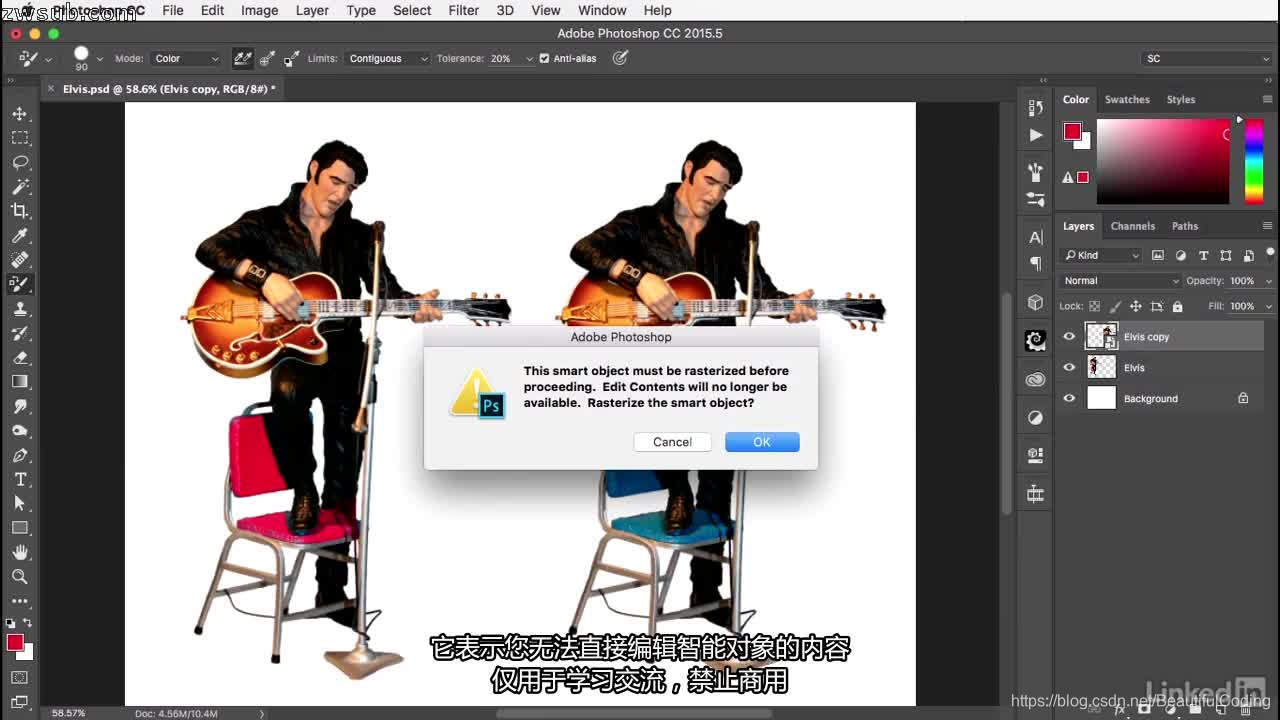Image resolution: width=1280 pixels, height=720 pixels.
Task: Choose Sampling Continuous eyedropper option
Action: (242, 59)
